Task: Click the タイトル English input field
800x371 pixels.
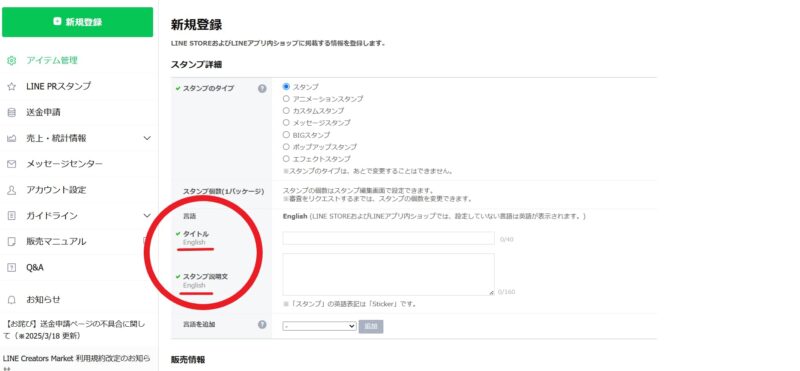Action: click(389, 238)
